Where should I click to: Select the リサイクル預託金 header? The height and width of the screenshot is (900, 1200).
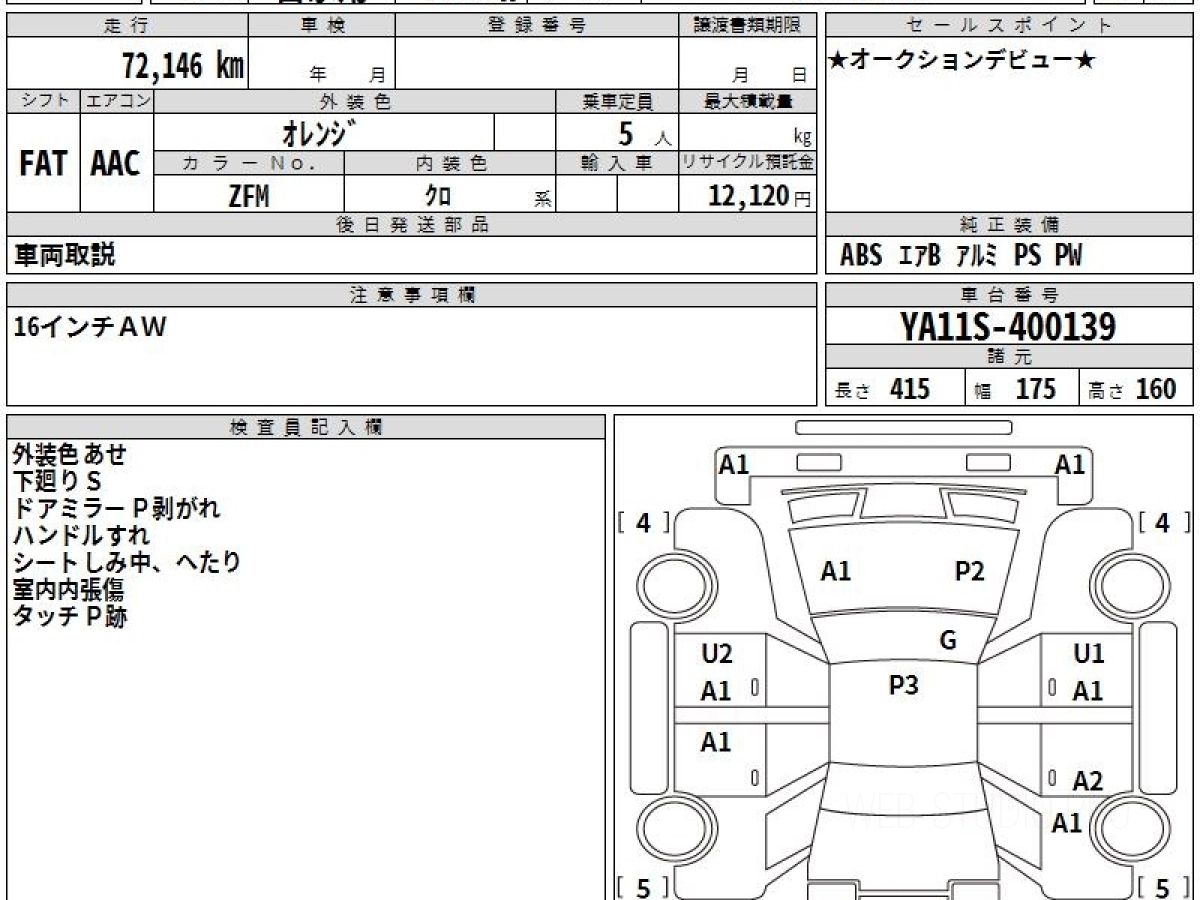[x=747, y=163]
